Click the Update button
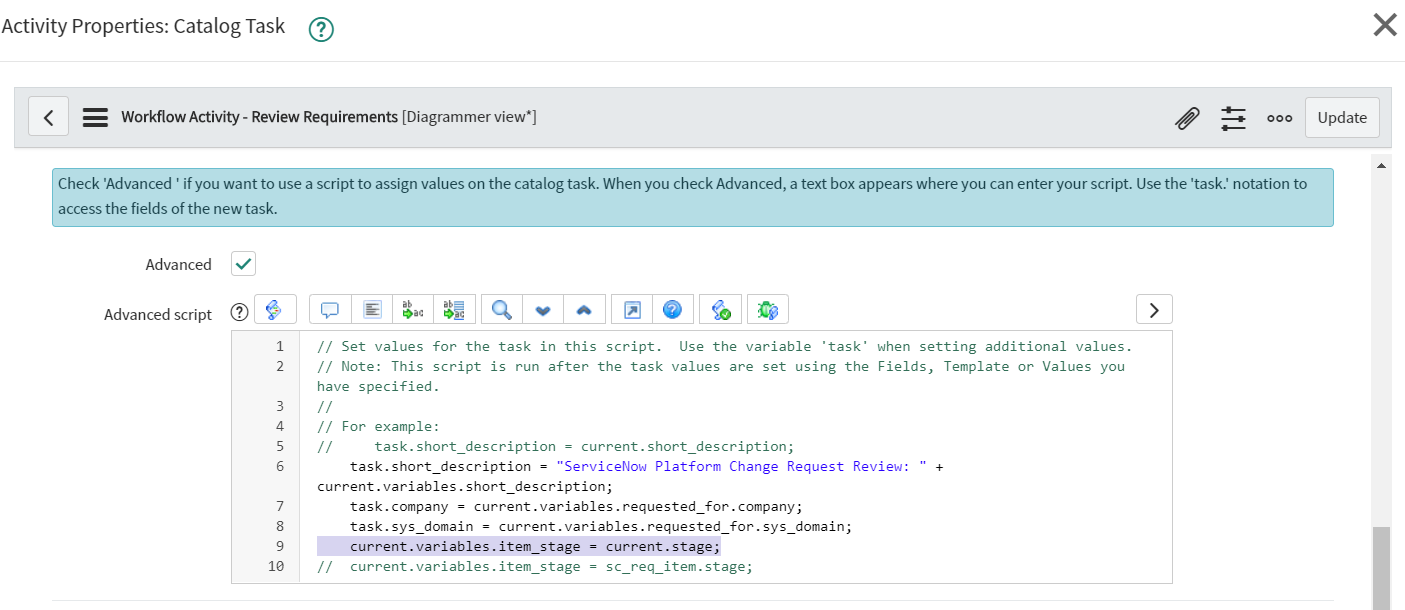The image size is (1405, 610). coord(1342,117)
